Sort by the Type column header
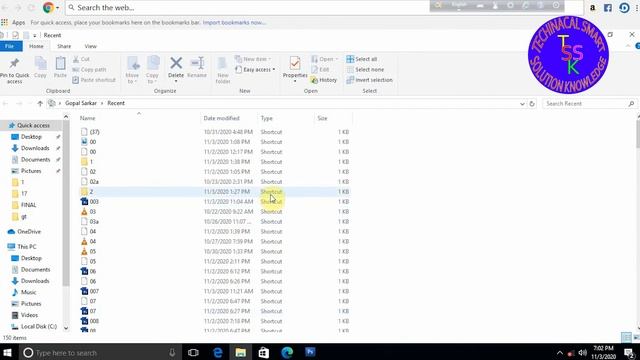Viewport: 640px width, 360px height. coord(267,118)
